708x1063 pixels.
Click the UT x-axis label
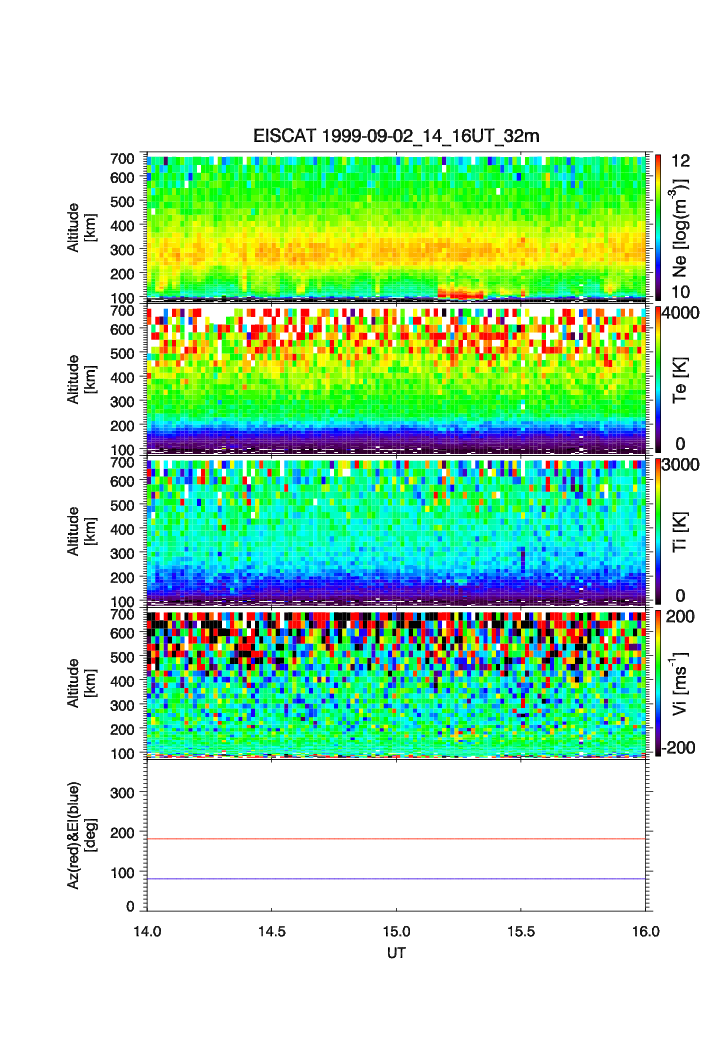[x=397, y=953]
